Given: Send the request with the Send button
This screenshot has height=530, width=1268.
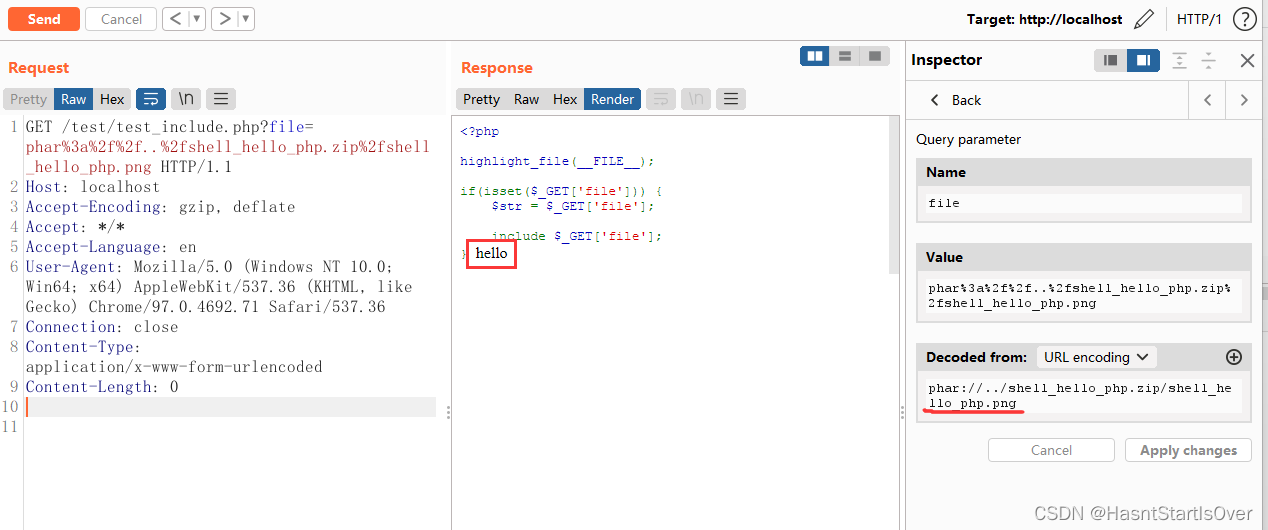Looking at the screenshot, I should coord(43,19).
